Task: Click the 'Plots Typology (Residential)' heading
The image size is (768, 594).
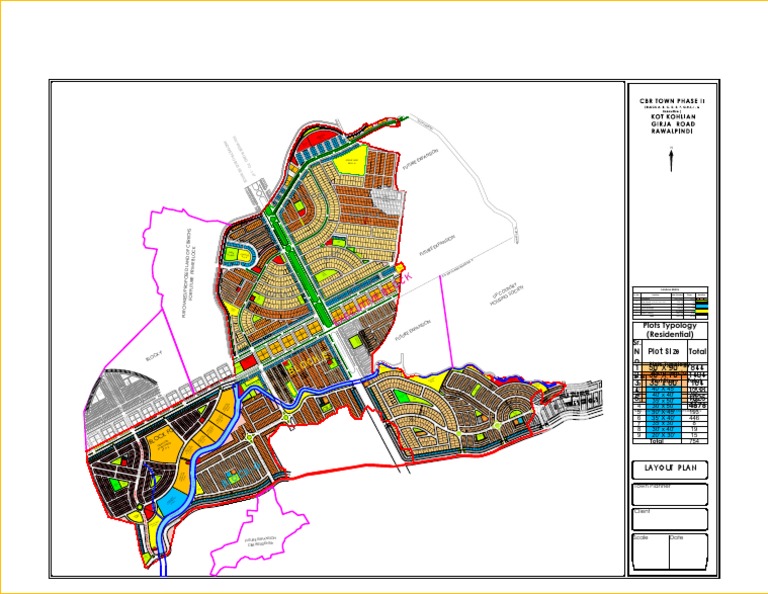Action: click(x=670, y=330)
